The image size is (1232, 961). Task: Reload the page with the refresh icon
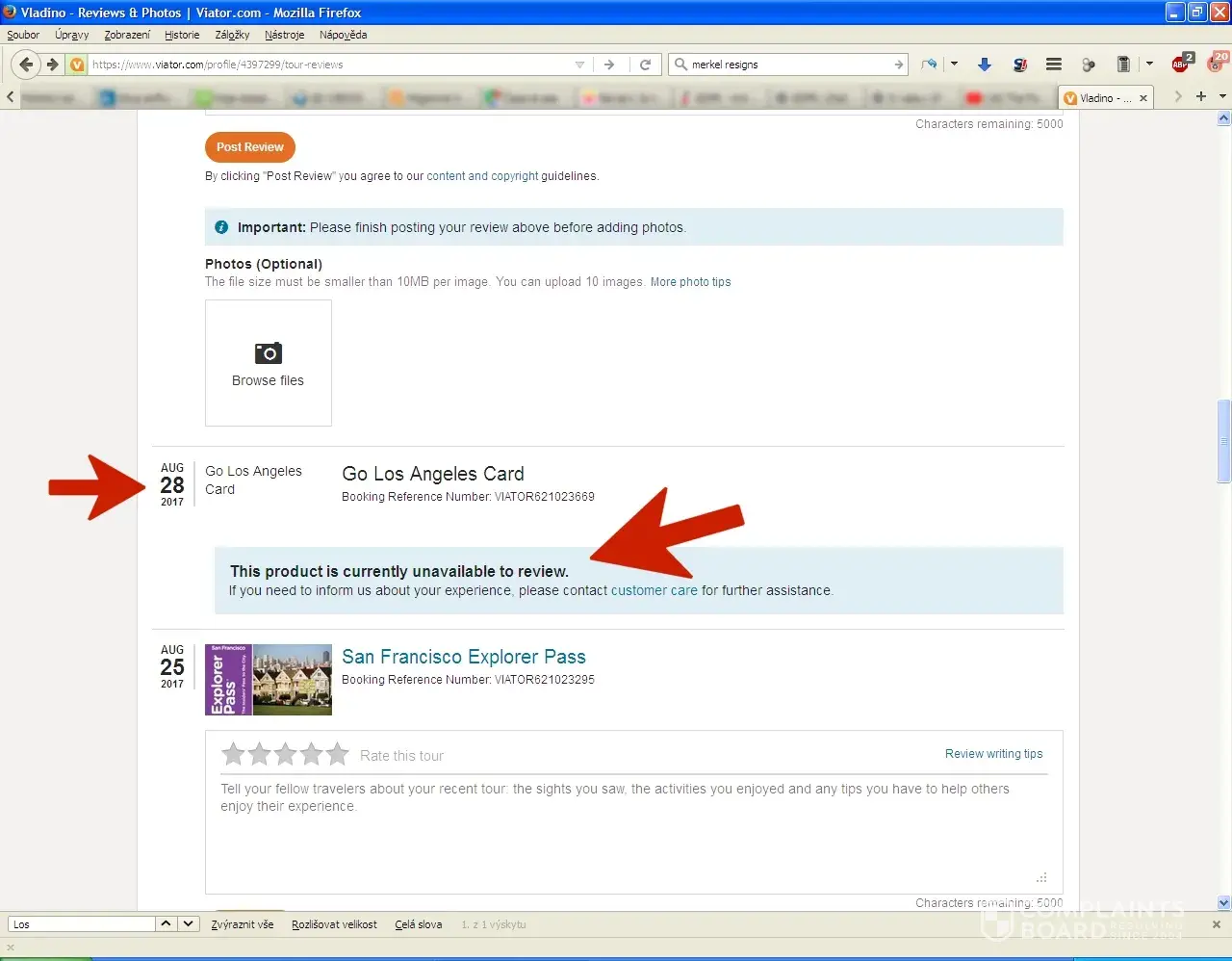point(645,65)
